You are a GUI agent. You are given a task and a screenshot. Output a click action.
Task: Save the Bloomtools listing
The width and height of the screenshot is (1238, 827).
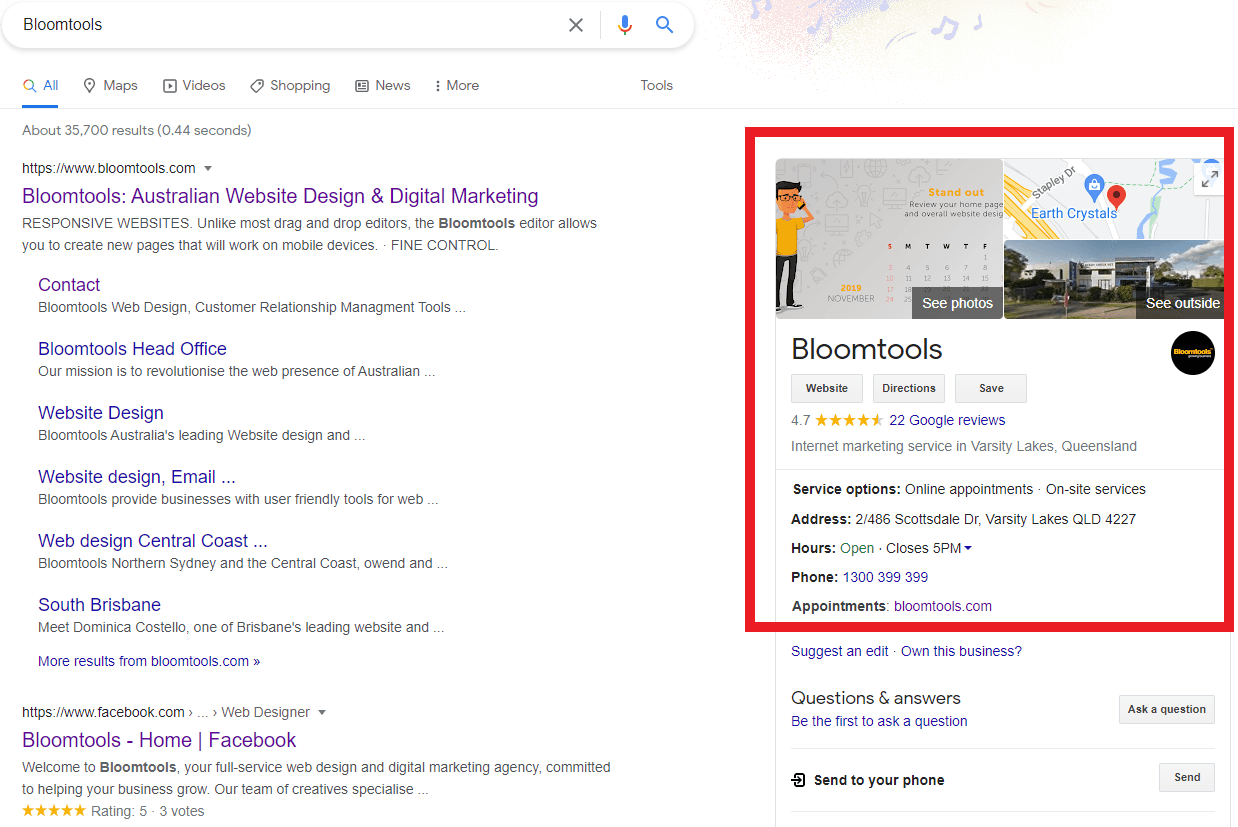pyautogui.click(x=990, y=388)
